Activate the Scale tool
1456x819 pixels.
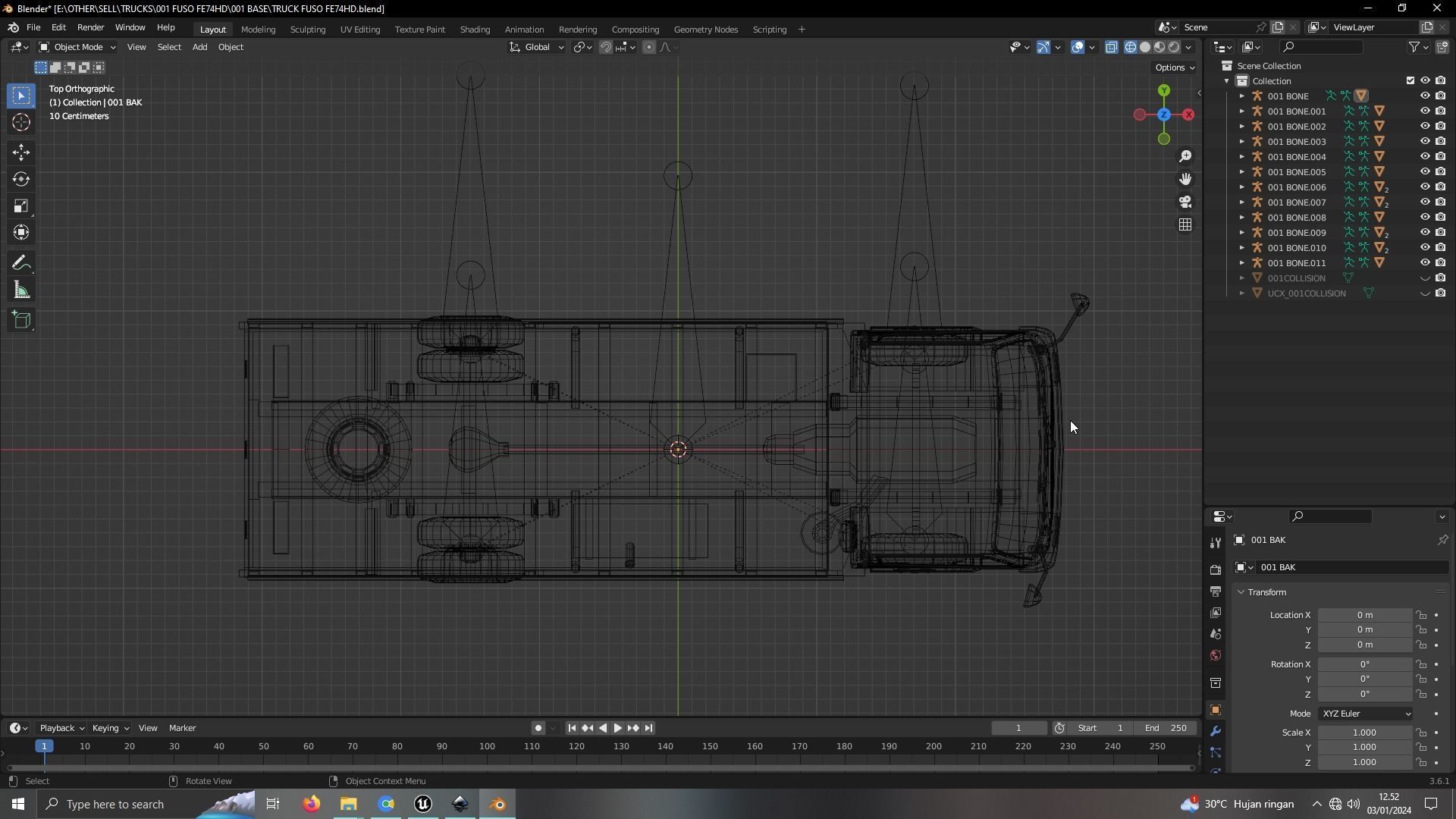pyautogui.click(x=21, y=206)
